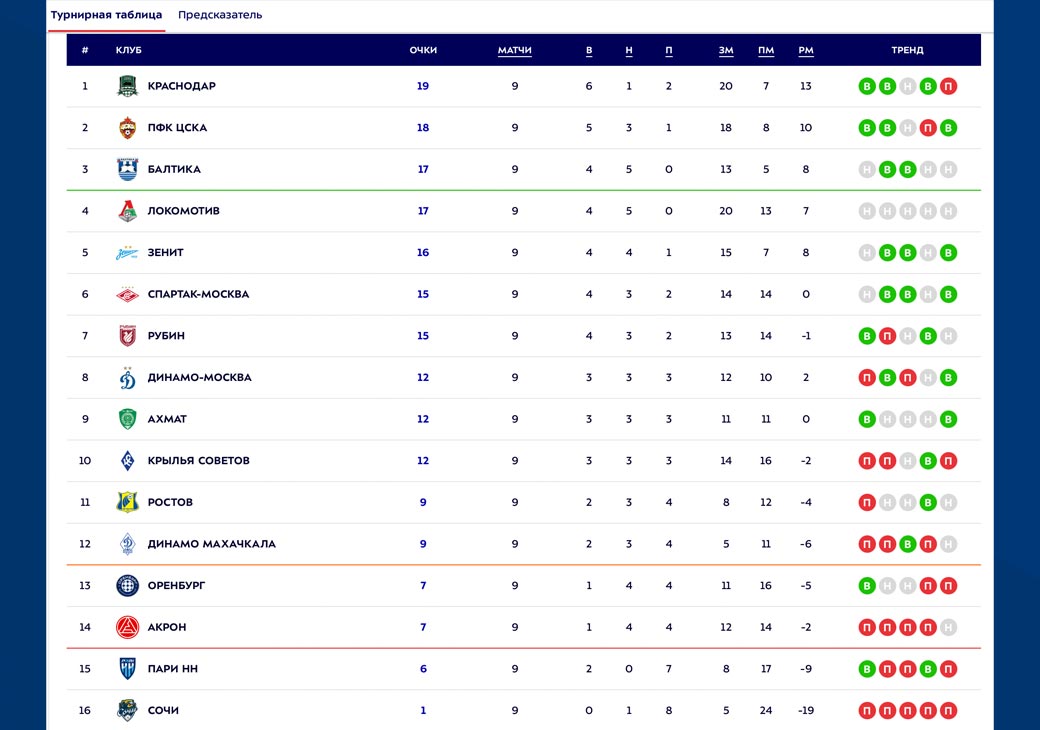Click the Динамо-Москва club logo
1040x730 pixels.
pyautogui.click(x=127, y=378)
